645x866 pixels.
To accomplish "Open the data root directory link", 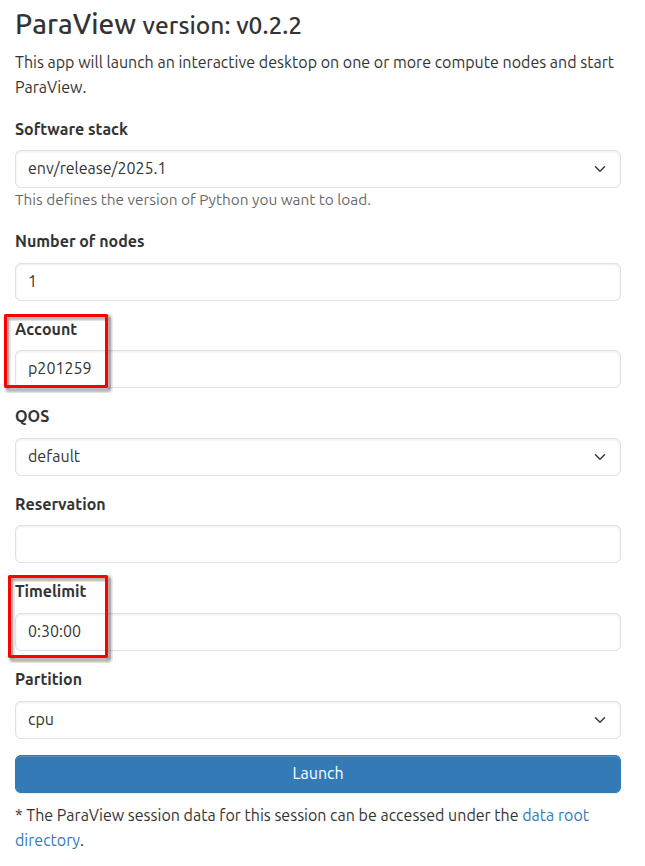I will click(555, 815).
